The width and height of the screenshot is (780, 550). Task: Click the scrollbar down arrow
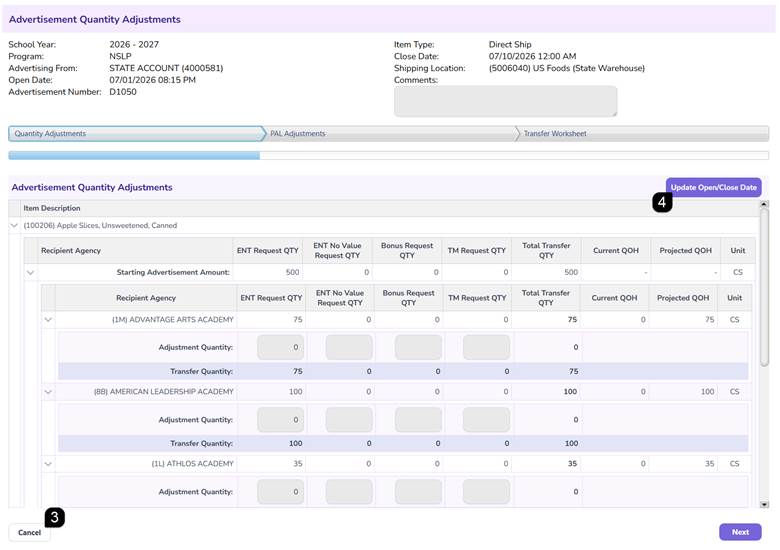[x=764, y=504]
